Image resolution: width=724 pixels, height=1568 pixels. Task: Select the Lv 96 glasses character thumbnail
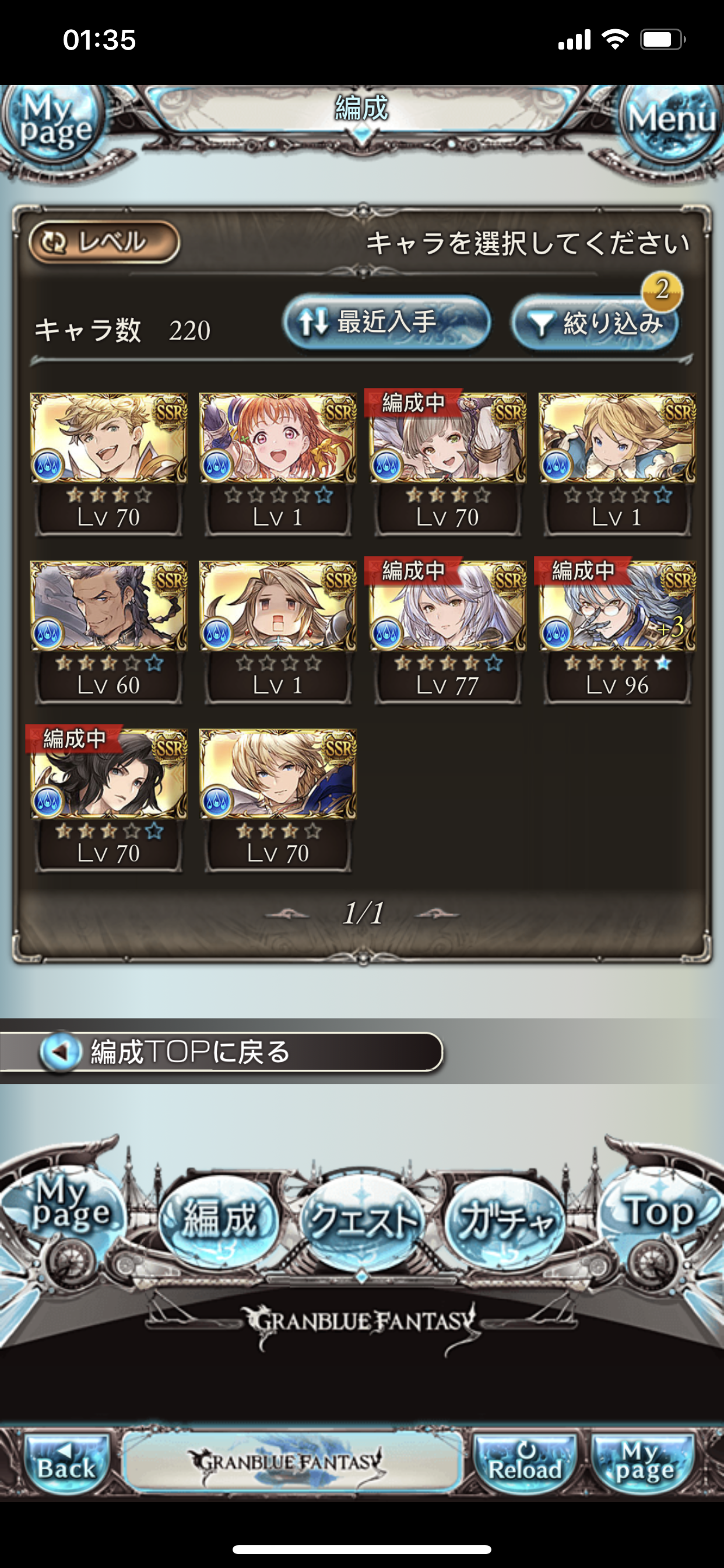(x=617, y=632)
